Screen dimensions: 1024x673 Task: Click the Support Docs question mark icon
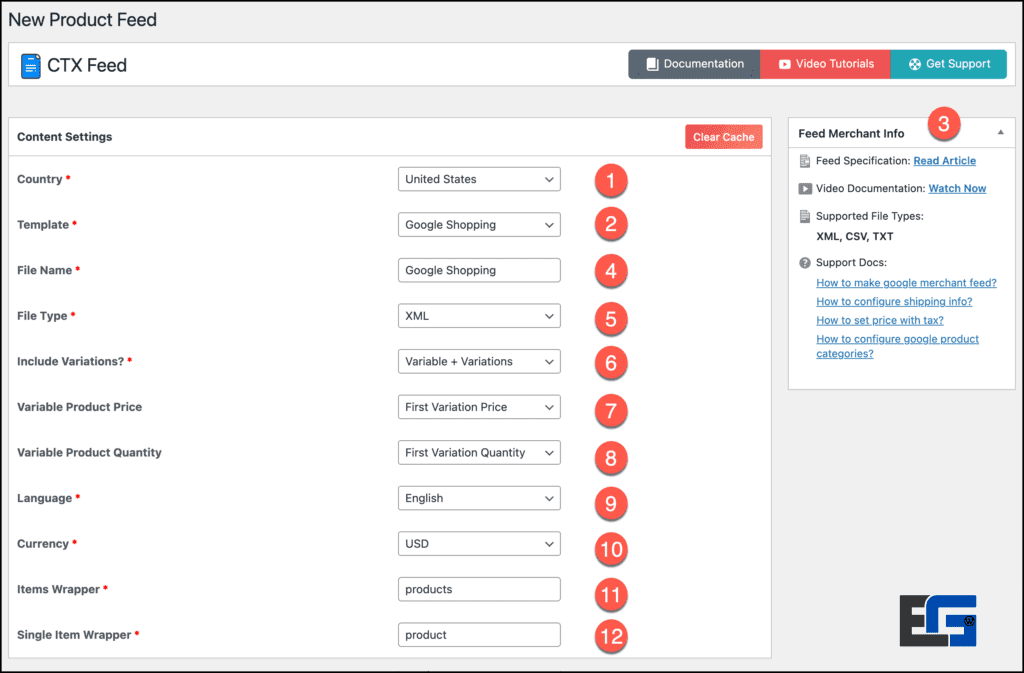point(805,263)
